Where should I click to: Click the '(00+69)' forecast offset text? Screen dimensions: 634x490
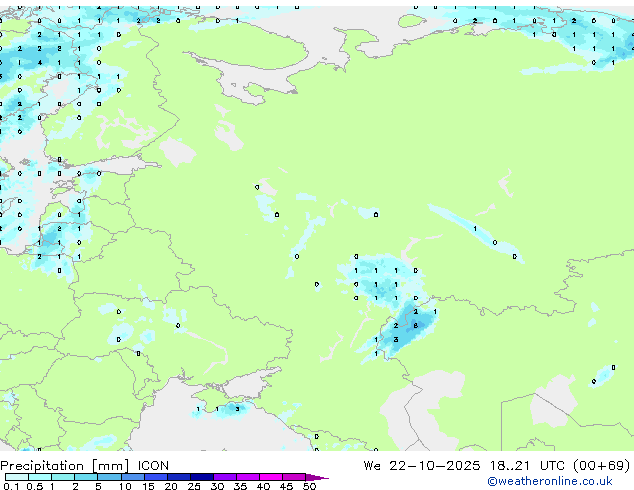coord(602,465)
